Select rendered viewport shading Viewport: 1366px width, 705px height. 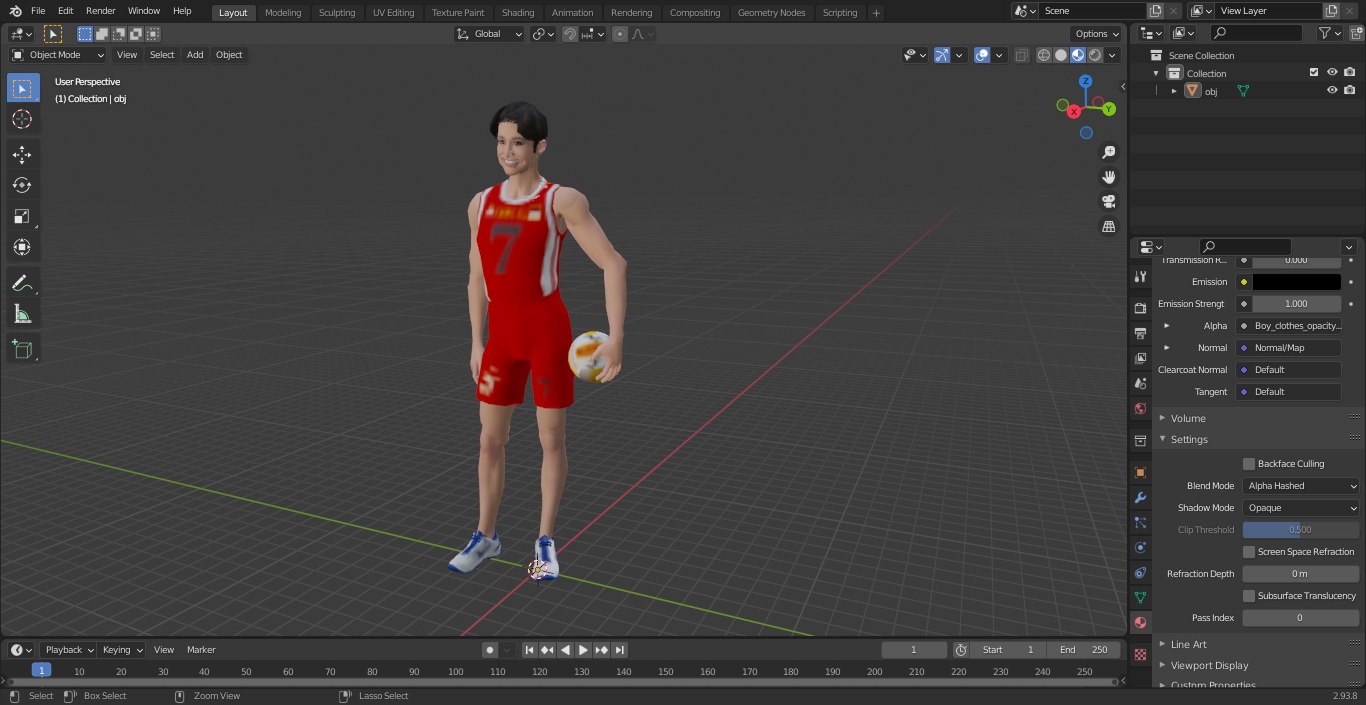click(1095, 55)
